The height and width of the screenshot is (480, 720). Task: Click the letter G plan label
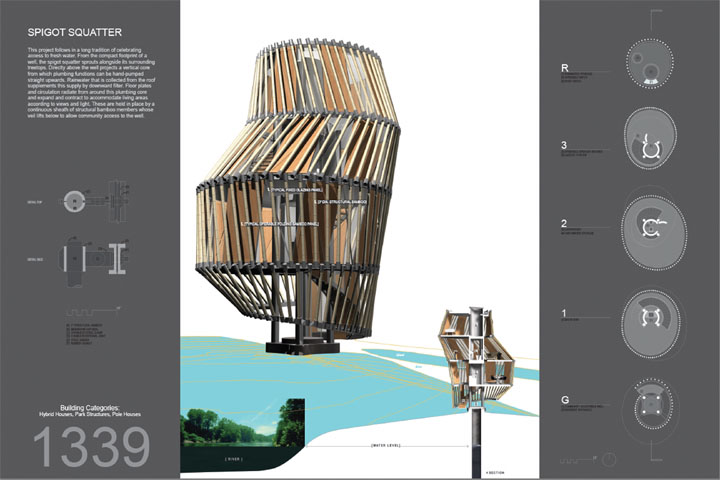[566, 401]
